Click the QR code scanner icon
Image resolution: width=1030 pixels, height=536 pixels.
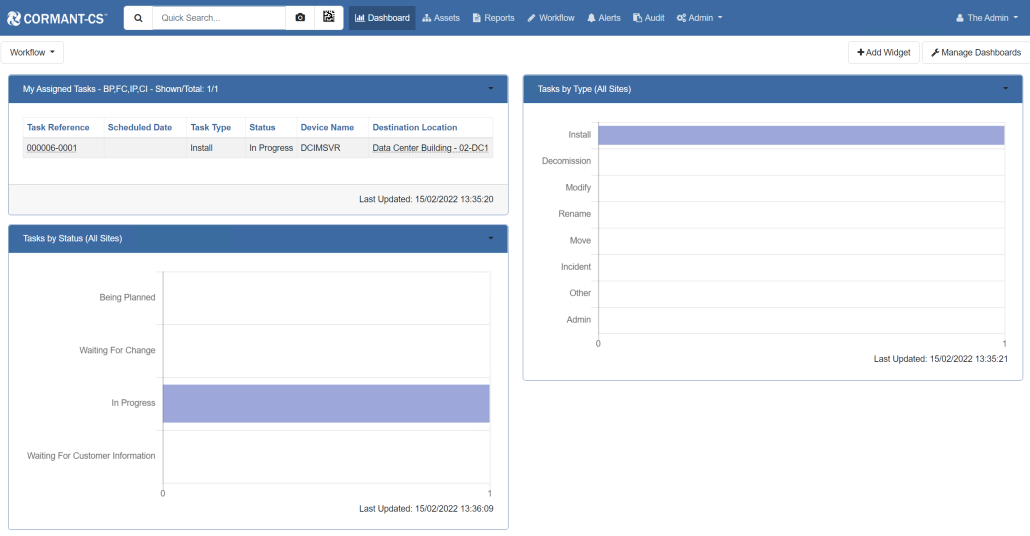click(x=328, y=18)
